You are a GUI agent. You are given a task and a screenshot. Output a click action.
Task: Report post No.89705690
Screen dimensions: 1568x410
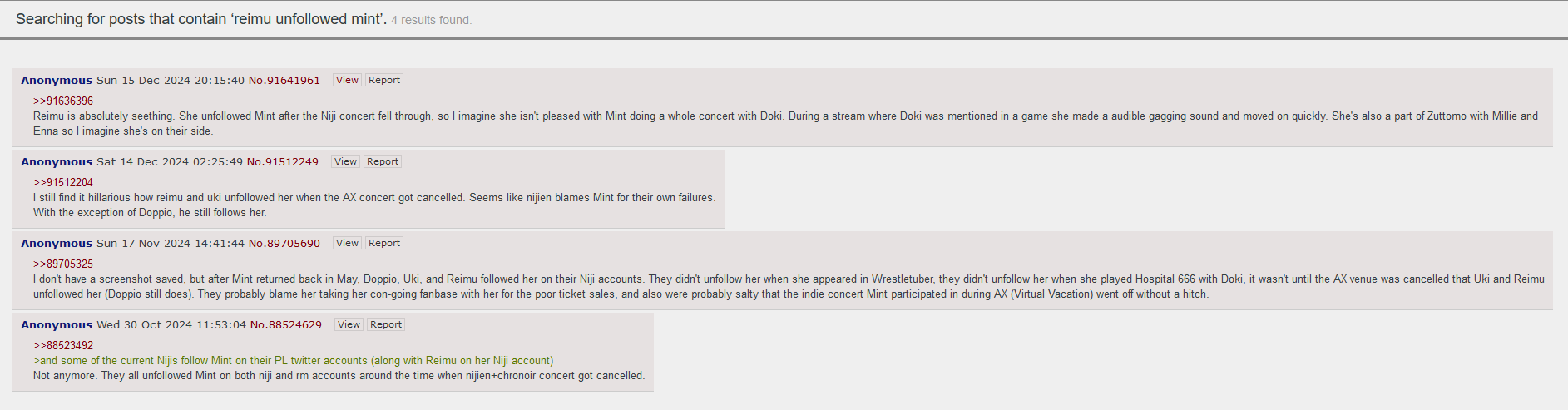(x=384, y=243)
